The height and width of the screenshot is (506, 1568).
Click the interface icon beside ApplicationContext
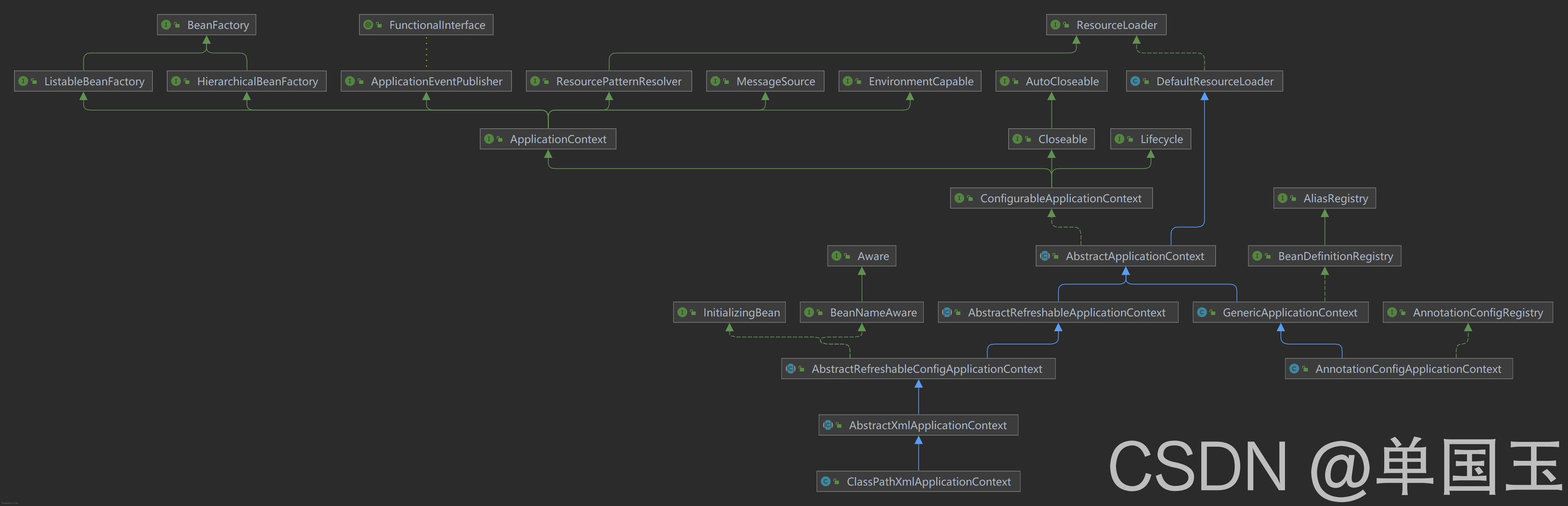[x=488, y=139]
